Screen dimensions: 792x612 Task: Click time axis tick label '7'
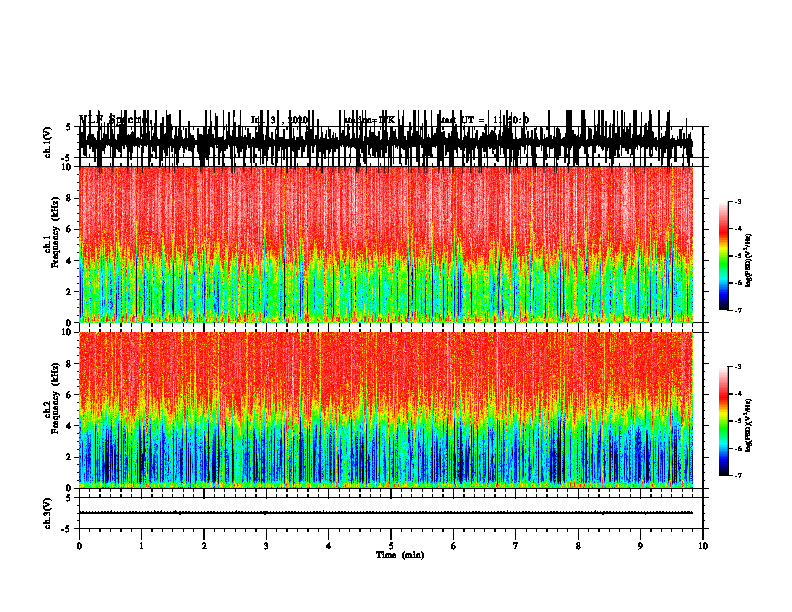(516, 546)
